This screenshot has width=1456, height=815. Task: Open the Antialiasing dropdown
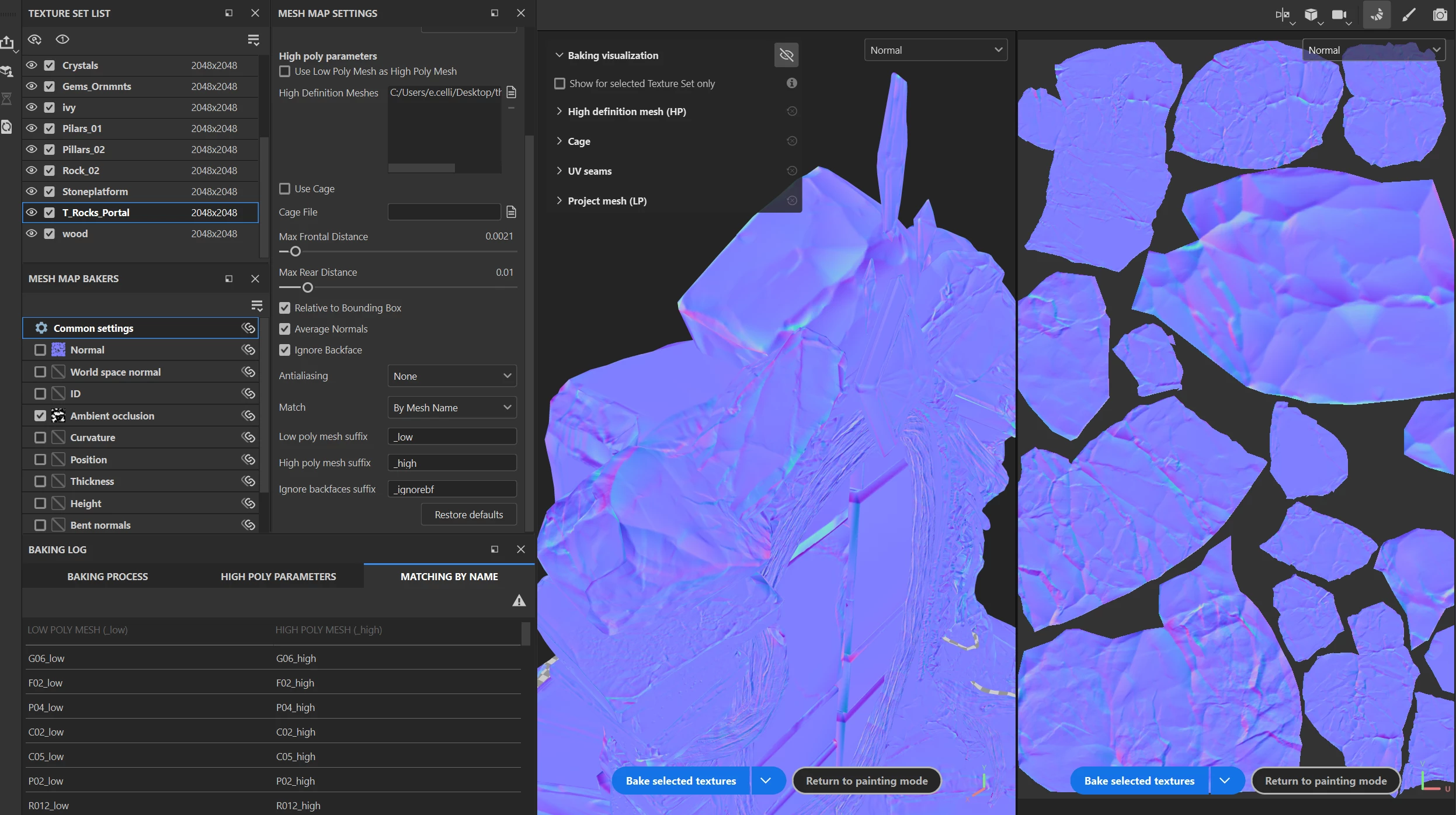(451, 376)
